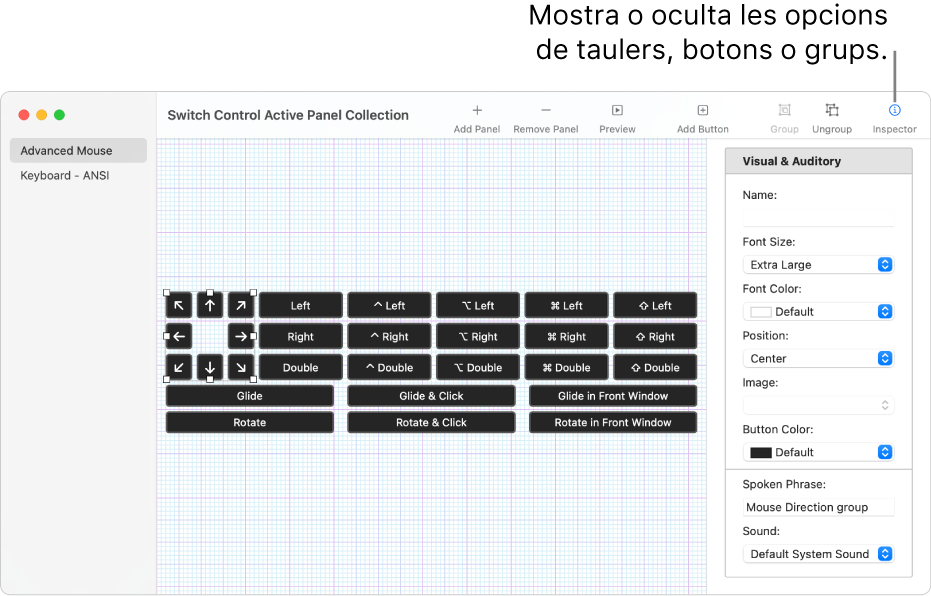931x596 pixels.
Task: Click the black Button Color swatch
Action: 761,453
